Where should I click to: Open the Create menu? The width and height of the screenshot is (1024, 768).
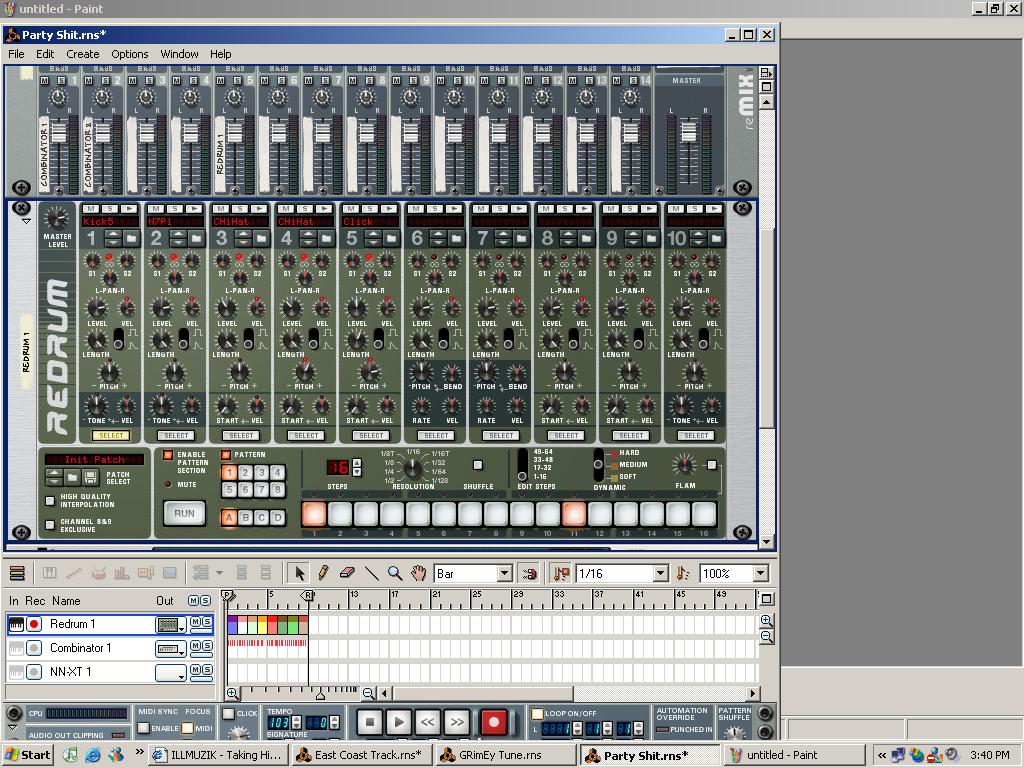(83, 54)
